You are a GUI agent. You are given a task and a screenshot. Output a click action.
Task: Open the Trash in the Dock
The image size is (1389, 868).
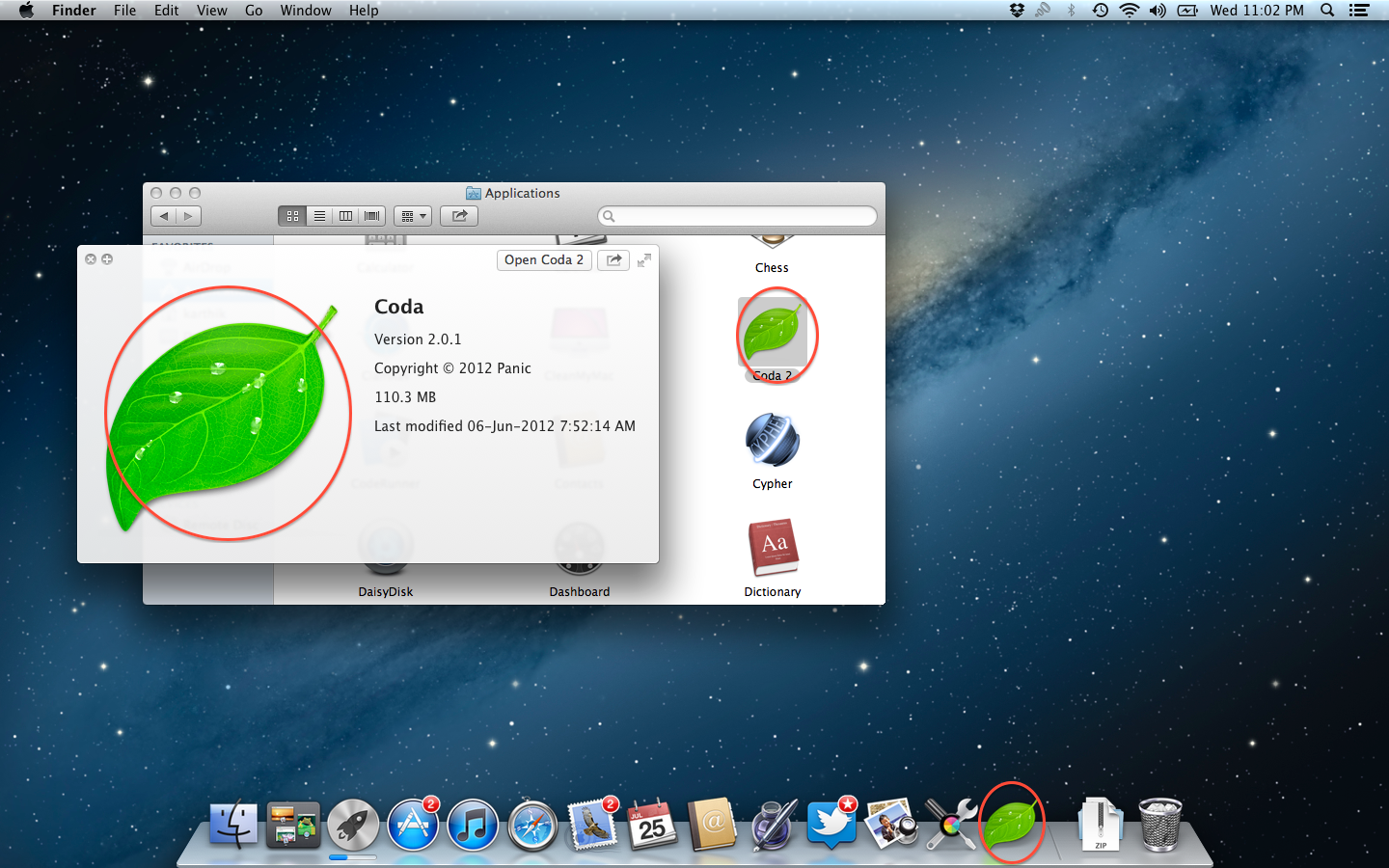pyautogui.click(x=1160, y=826)
